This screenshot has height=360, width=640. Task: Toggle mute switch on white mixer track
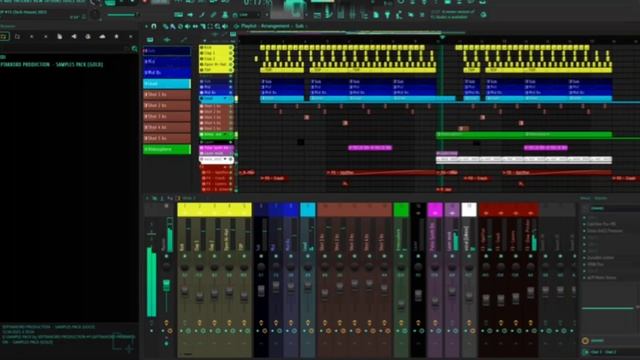pyautogui.click(x=469, y=256)
